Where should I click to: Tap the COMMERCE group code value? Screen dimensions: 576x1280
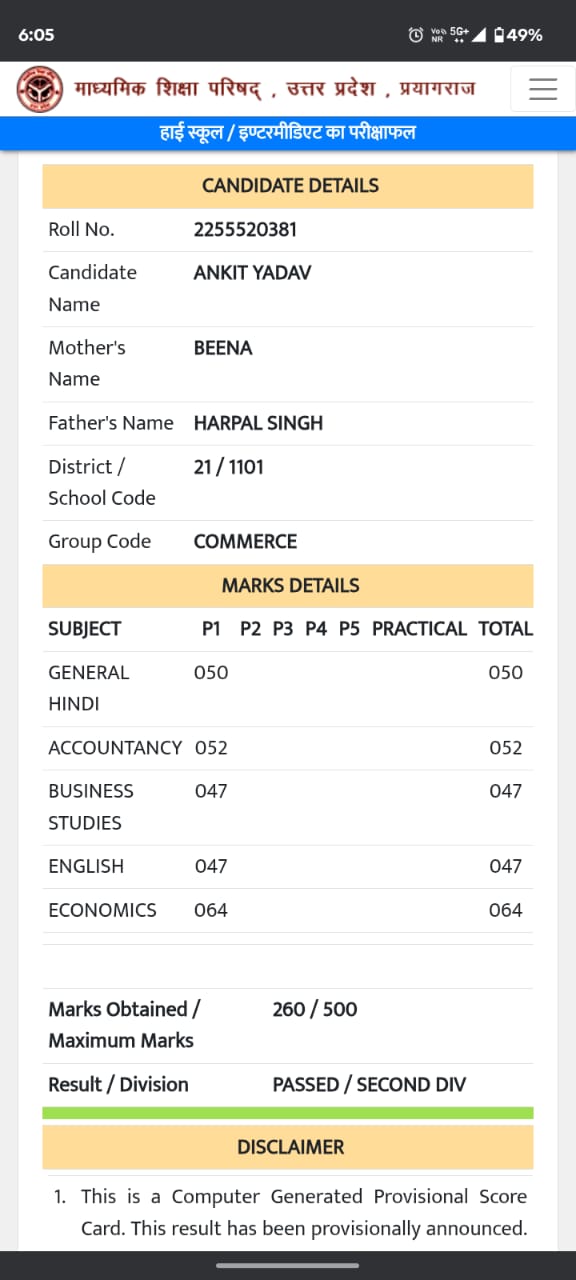tap(245, 542)
